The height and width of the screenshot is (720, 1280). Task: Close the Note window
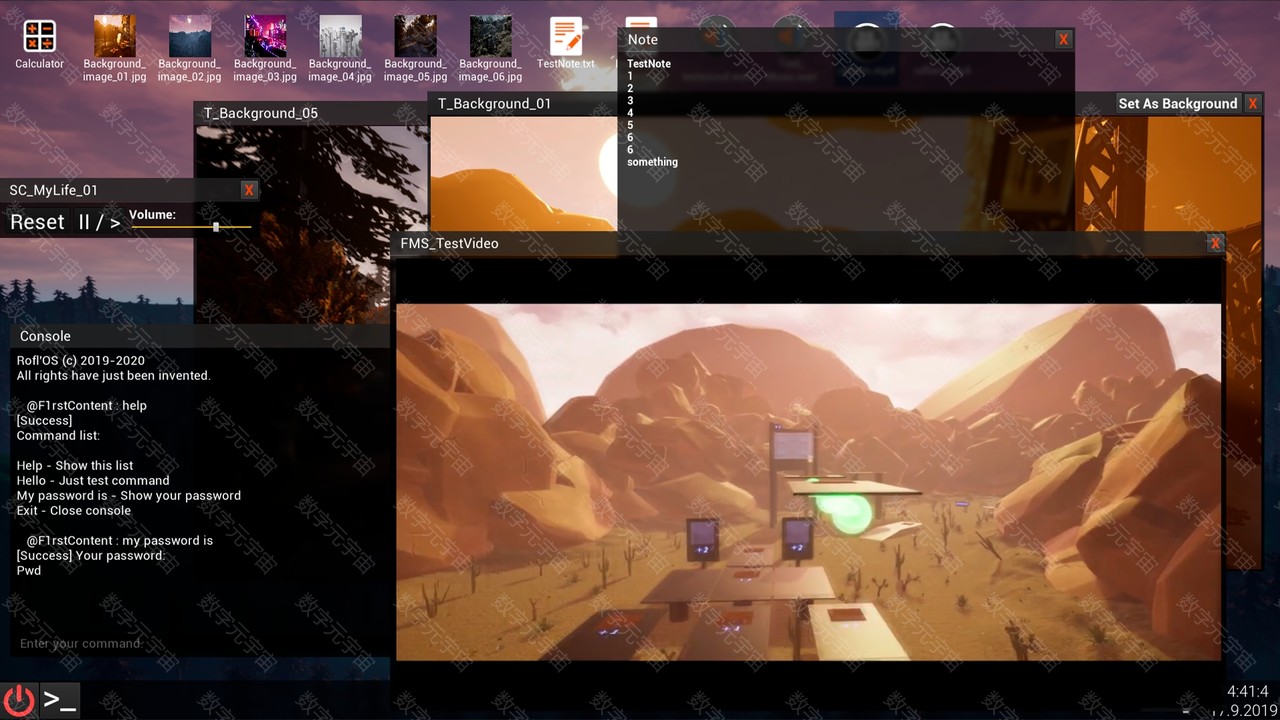click(x=1063, y=40)
